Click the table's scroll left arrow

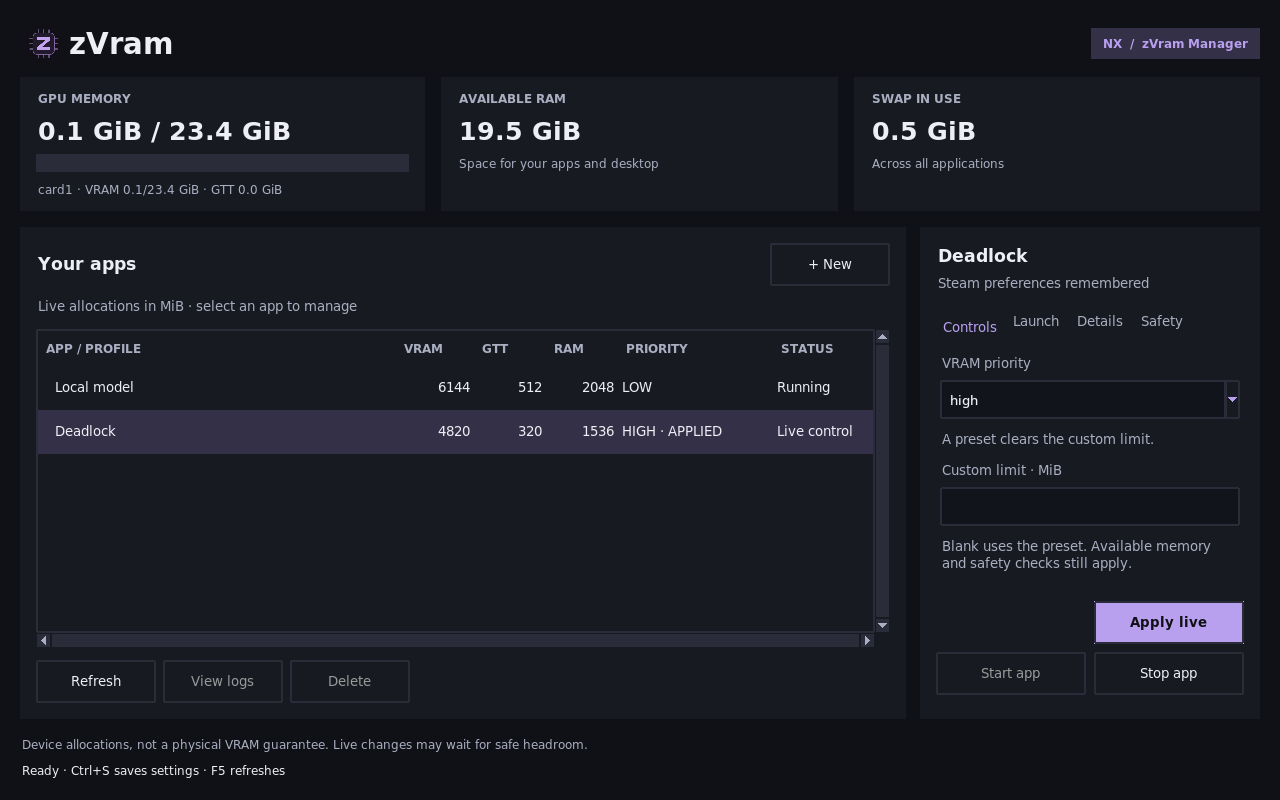(x=43, y=640)
